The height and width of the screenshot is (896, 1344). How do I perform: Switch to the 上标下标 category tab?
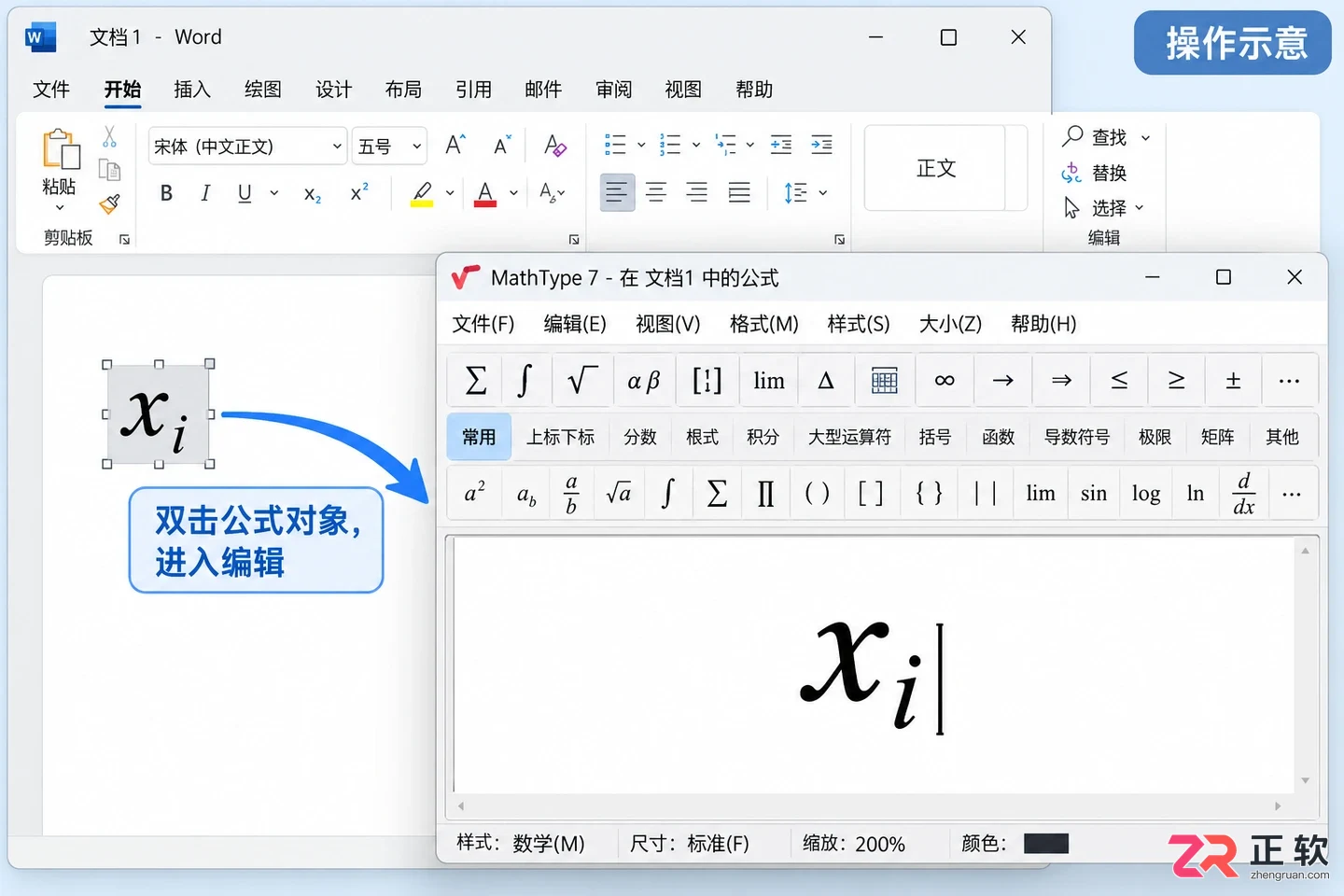pyautogui.click(x=560, y=437)
